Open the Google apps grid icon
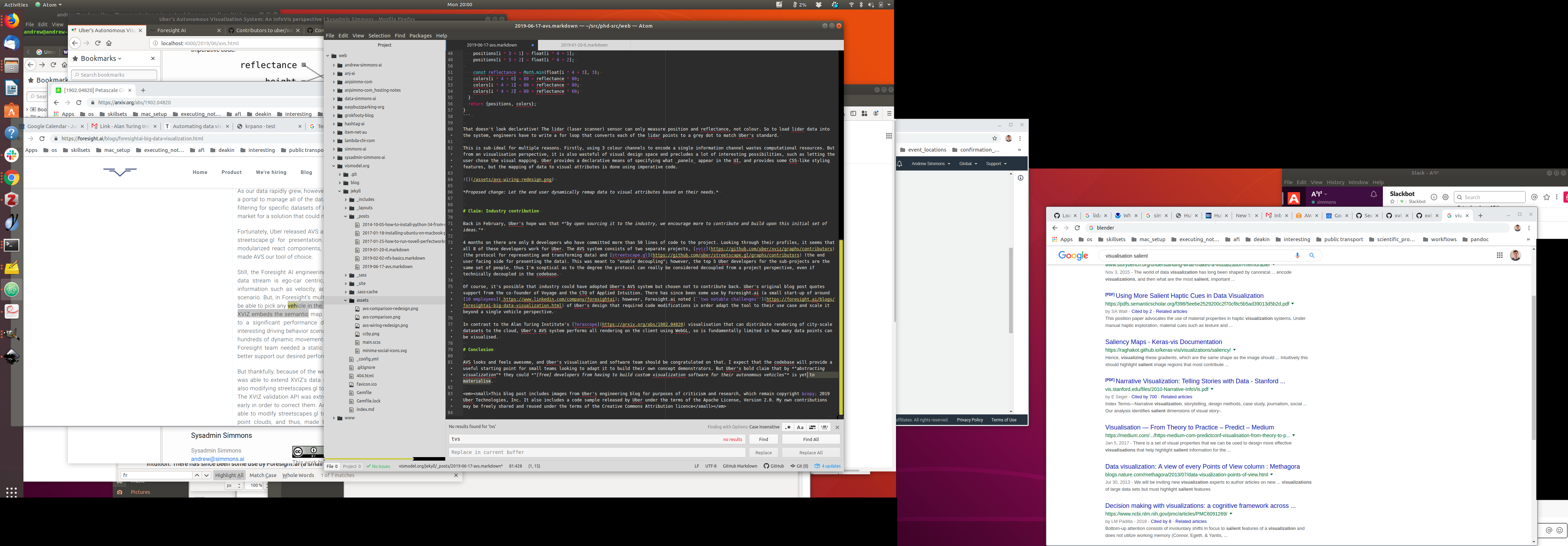 click(1499, 255)
